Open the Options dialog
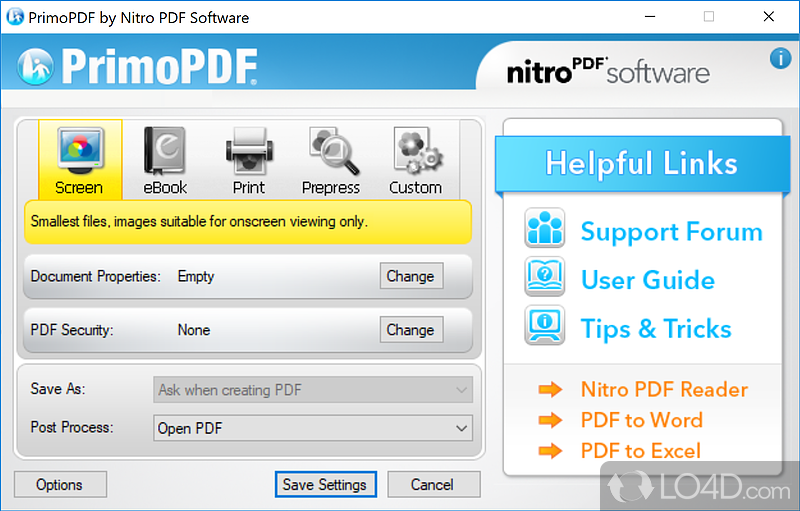This screenshot has width=800, height=511. pos(60,484)
